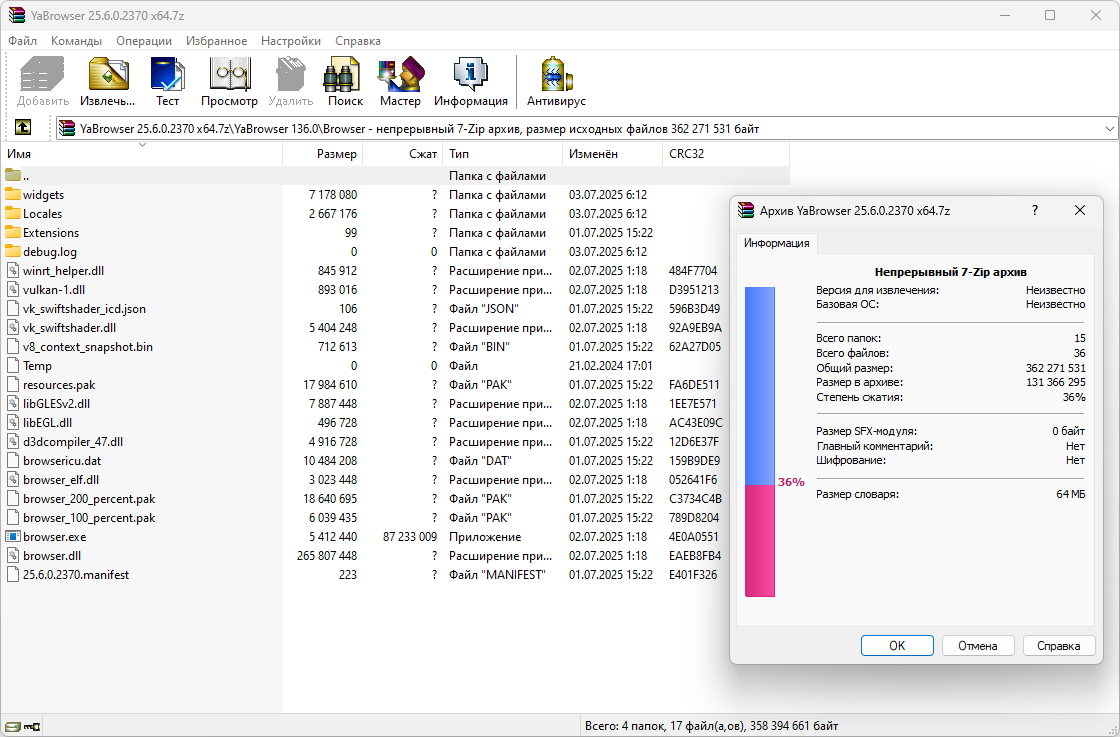Click the winrt_helper.dll file icon
1120x737 pixels.
click(x=13, y=270)
